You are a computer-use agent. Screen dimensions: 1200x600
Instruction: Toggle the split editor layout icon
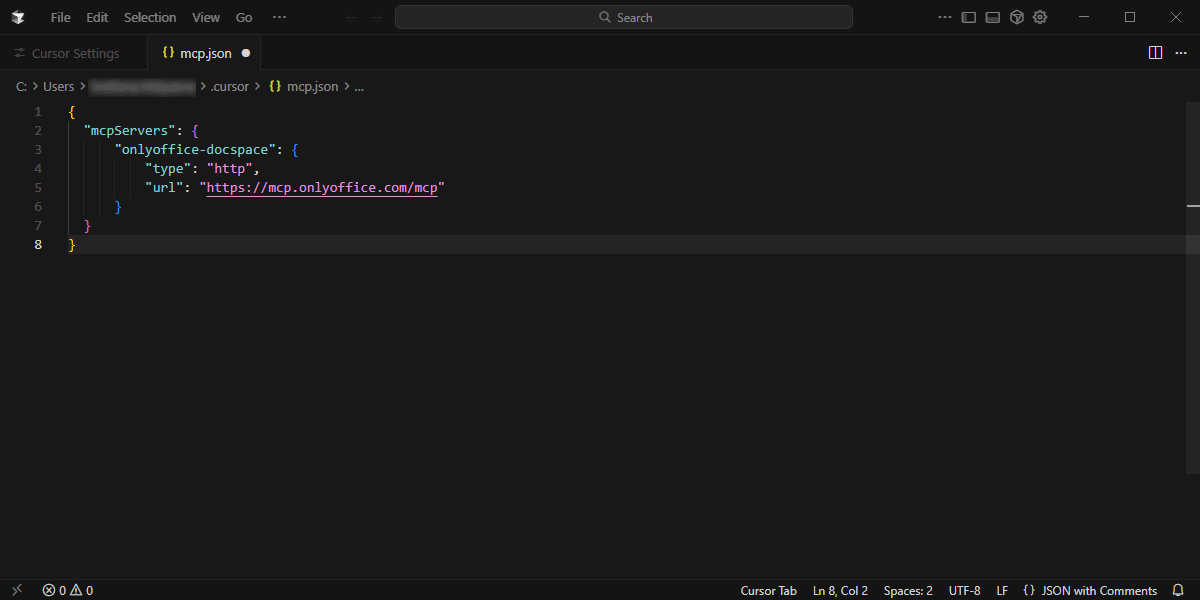tap(1156, 52)
